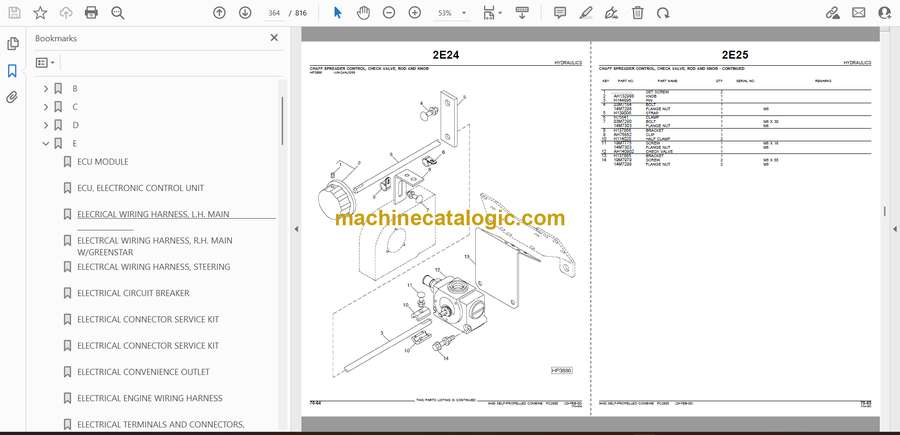Select the Highlight pen tool
900x435 pixels.
[x=585, y=13]
